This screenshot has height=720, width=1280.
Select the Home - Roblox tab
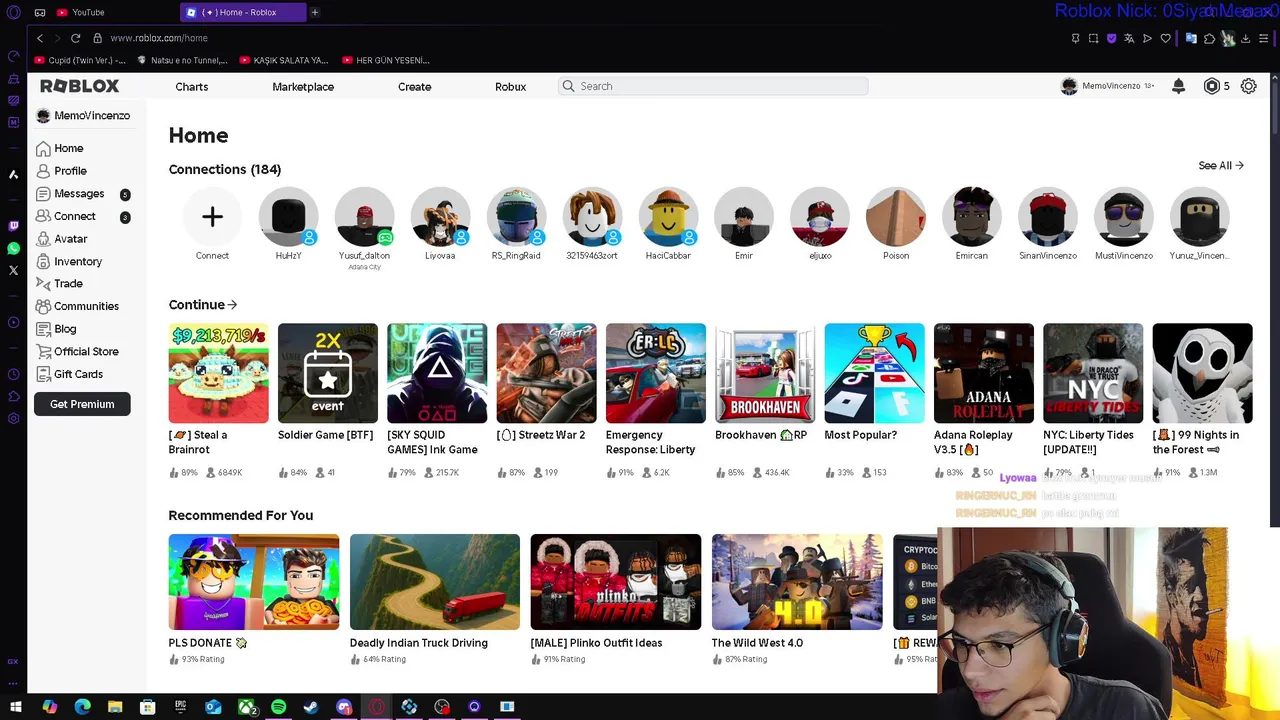tap(243, 13)
